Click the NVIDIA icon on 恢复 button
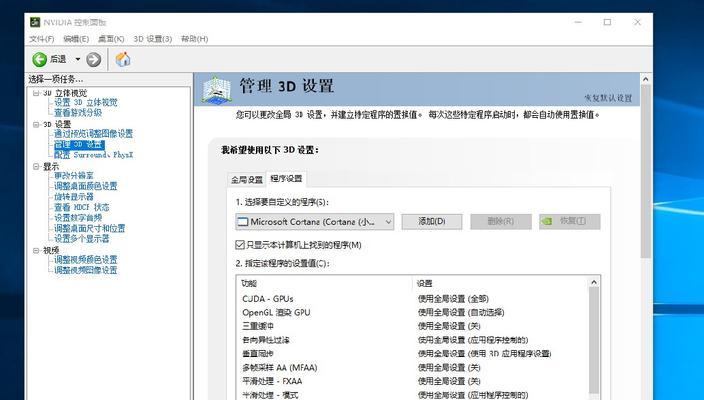Screen dimensions: 704x400 pos(547,221)
